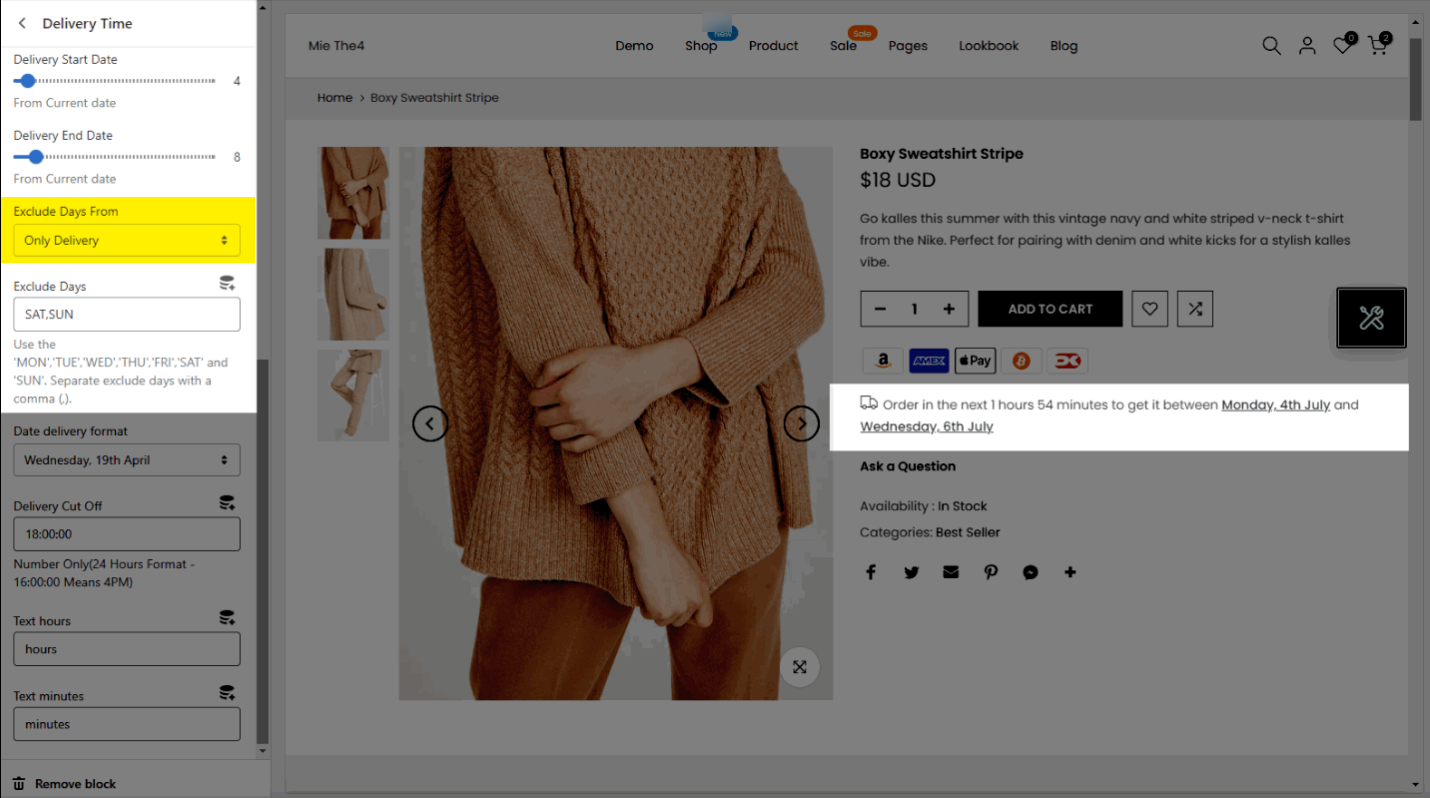
Task: Click the sidebar vertical scrollbar
Action: click(263, 550)
